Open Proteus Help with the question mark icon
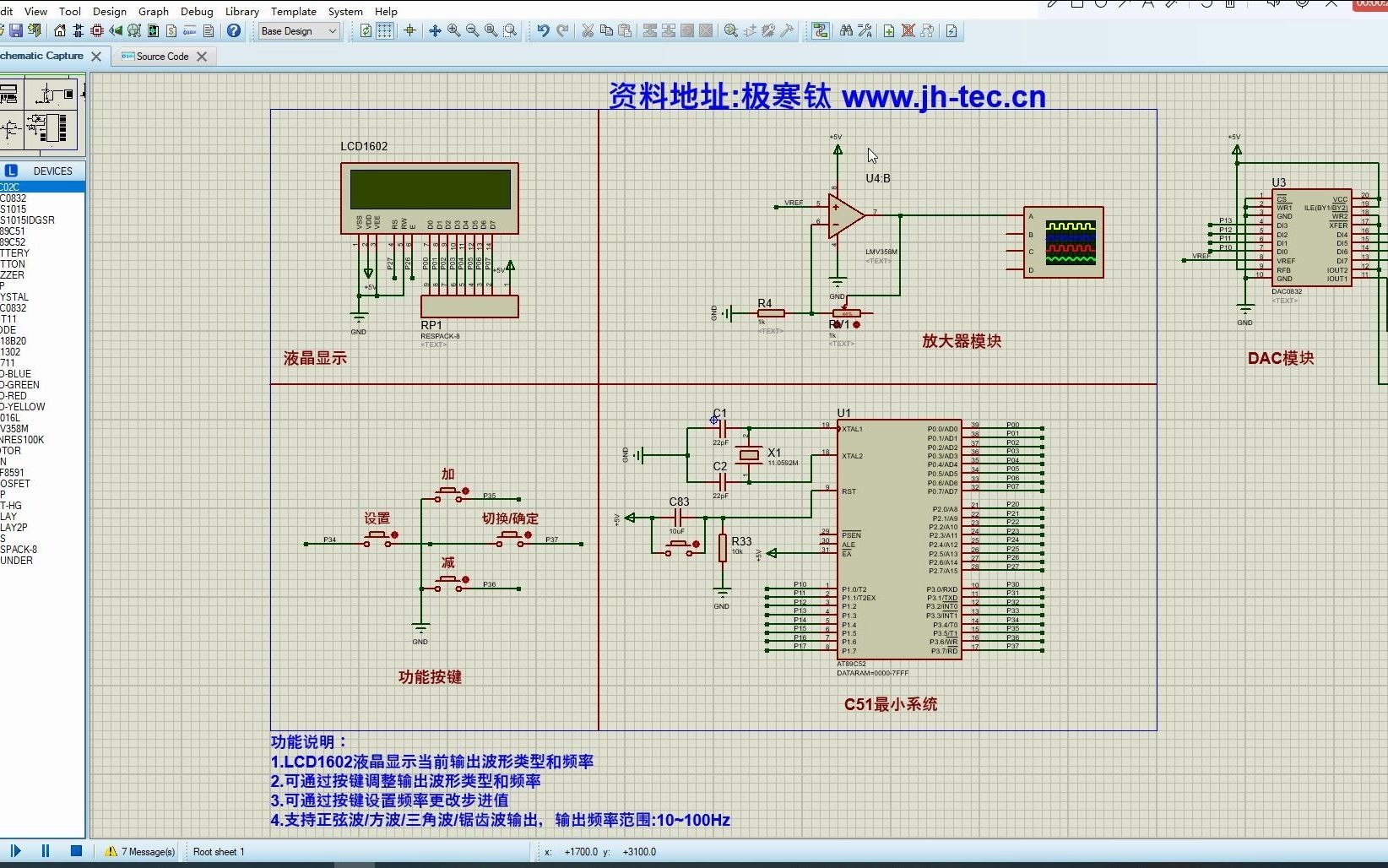Image resolution: width=1388 pixels, height=868 pixels. (234, 30)
